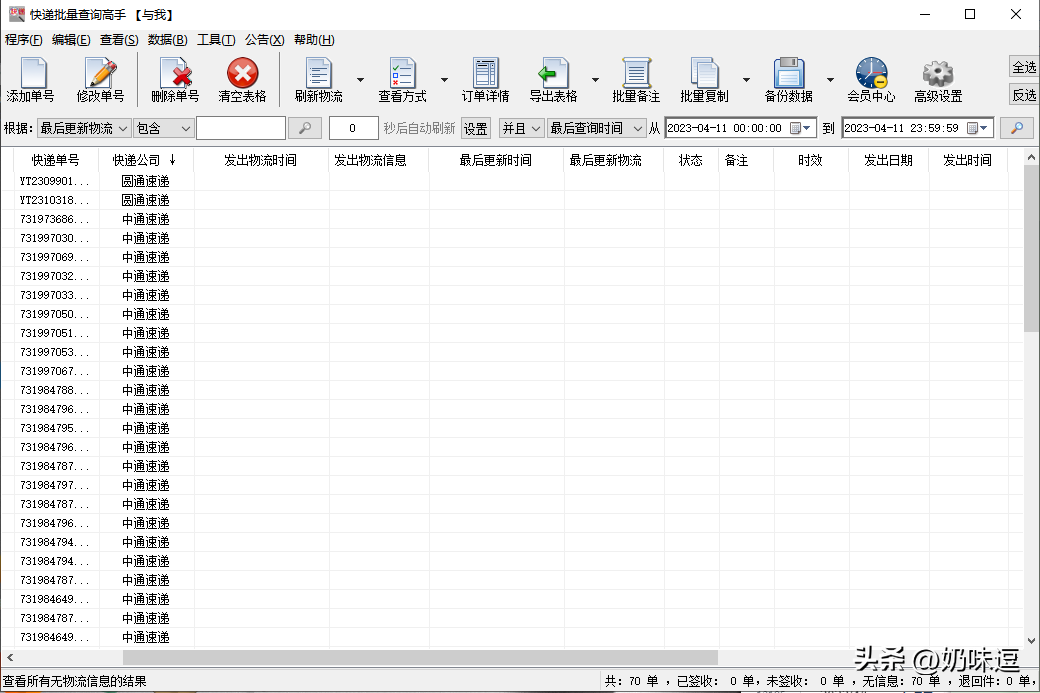Click the 全选 button
This screenshot has width=1040, height=693.
pyautogui.click(x=1024, y=67)
